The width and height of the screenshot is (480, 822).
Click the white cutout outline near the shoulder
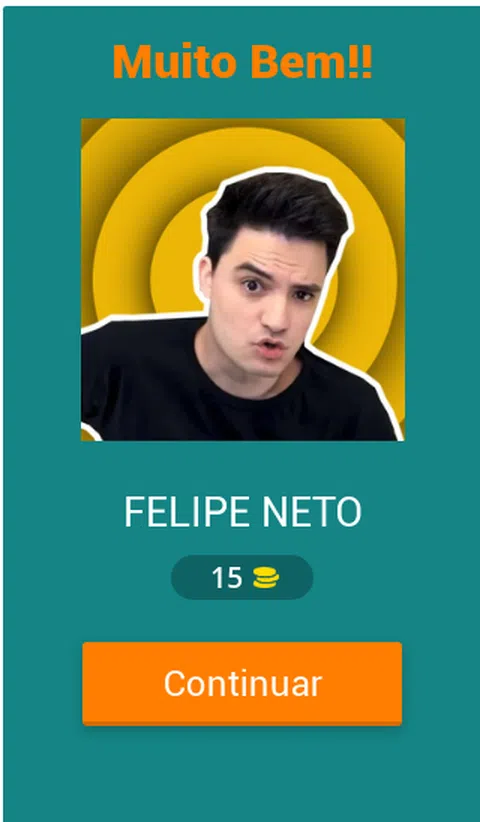141,318
